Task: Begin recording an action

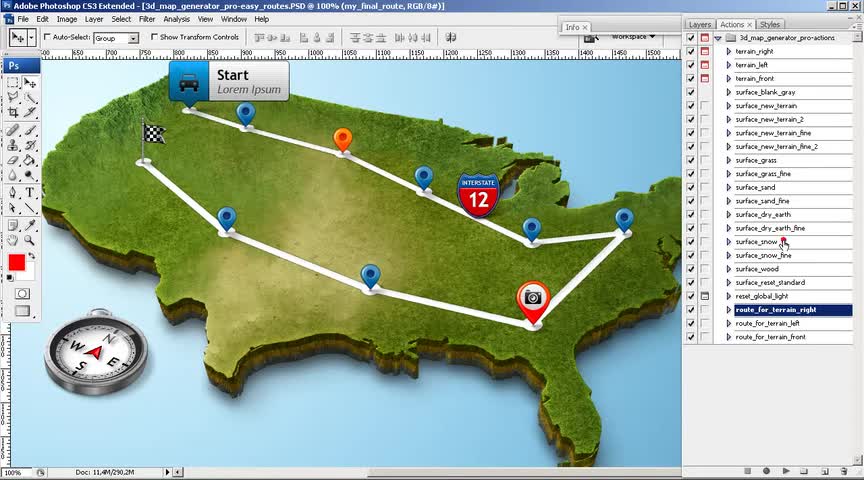Action: (x=766, y=471)
